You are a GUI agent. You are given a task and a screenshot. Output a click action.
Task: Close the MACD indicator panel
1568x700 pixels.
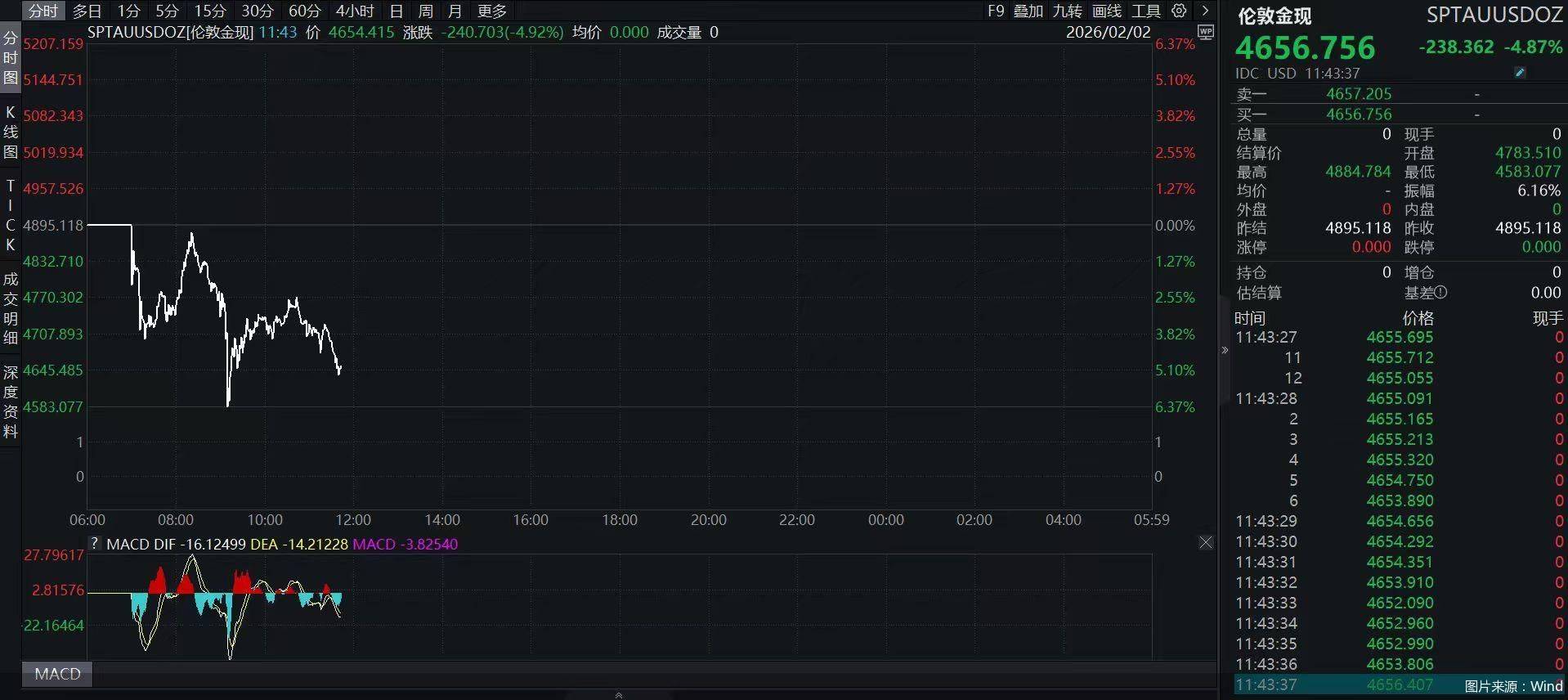coord(1206,542)
